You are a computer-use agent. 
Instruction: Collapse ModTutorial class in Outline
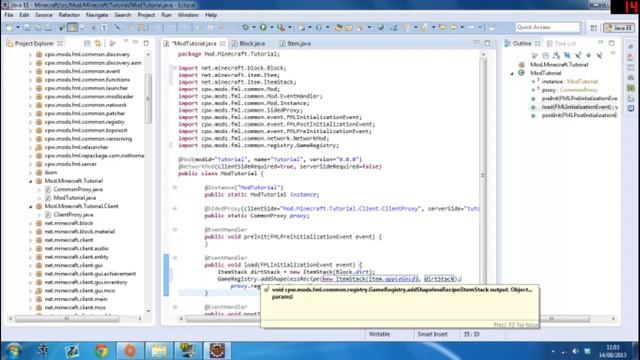coord(512,73)
